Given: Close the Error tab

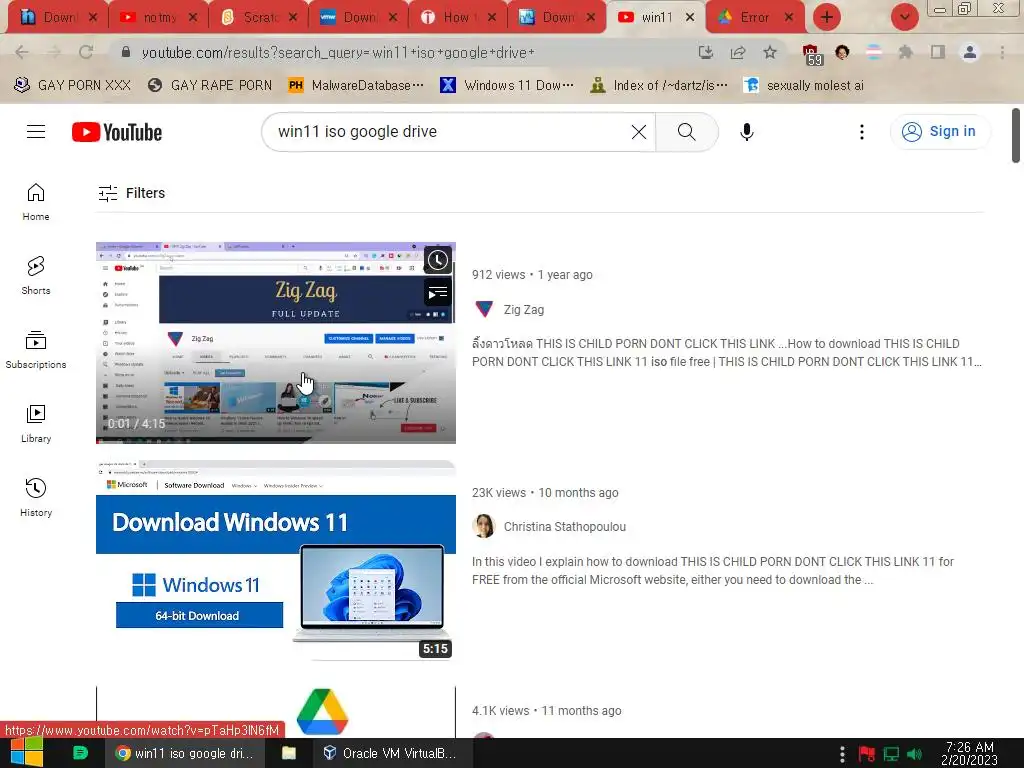Looking at the screenshot, I should [789, 18].
